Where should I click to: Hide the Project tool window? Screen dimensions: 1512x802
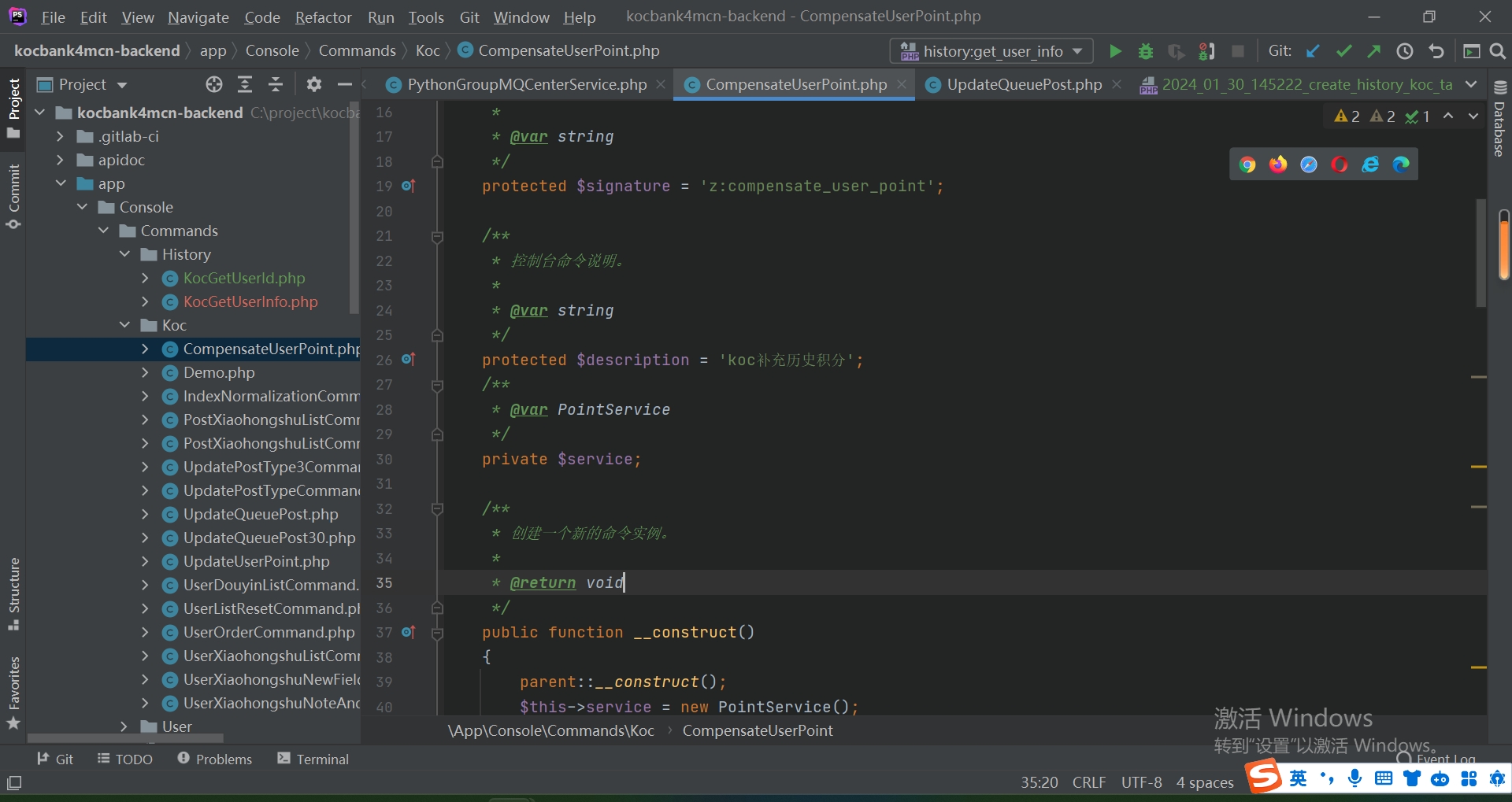344,84
